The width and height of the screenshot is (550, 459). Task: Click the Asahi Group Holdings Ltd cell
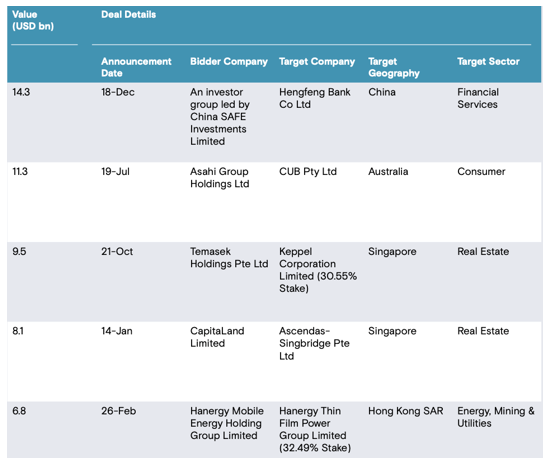point(220,178)
